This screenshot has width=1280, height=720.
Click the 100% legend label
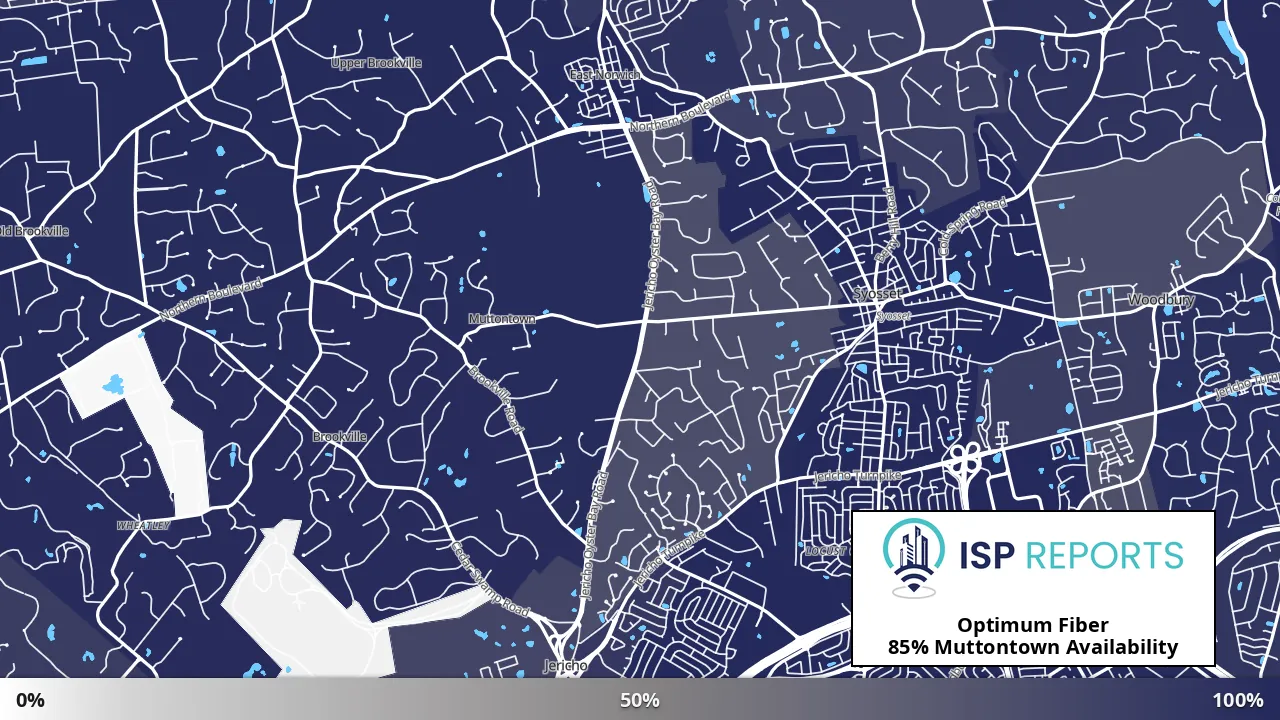pyautogui.click(x=1238, y=700)
